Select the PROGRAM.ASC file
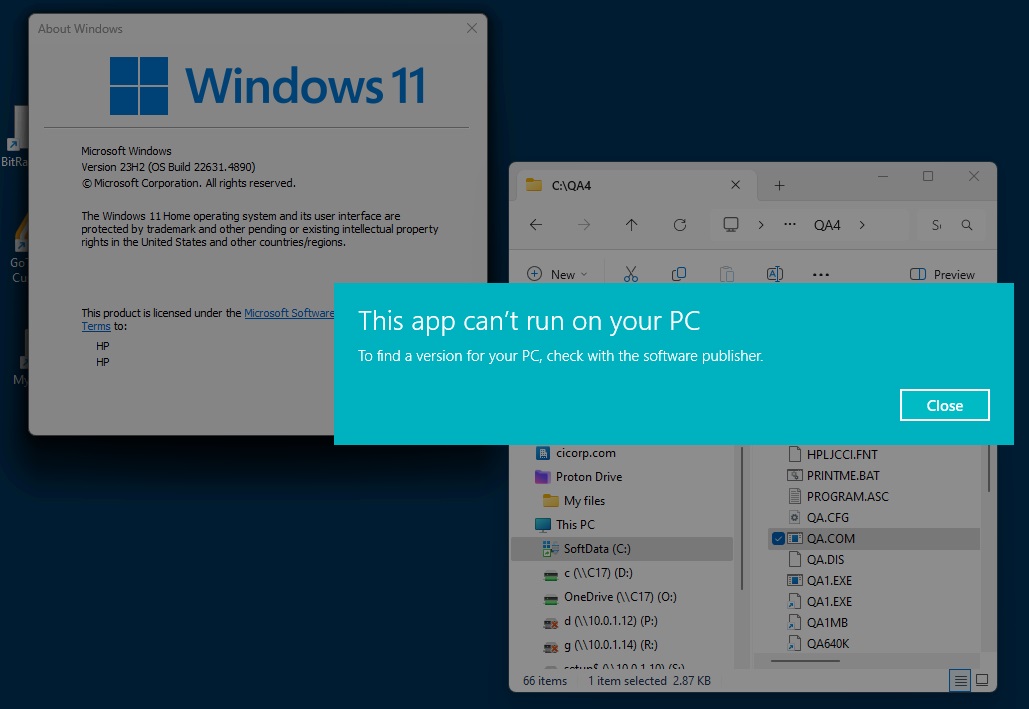Image resolution: width=1029 pixels, height=709 pixels. tap(847, 496)
